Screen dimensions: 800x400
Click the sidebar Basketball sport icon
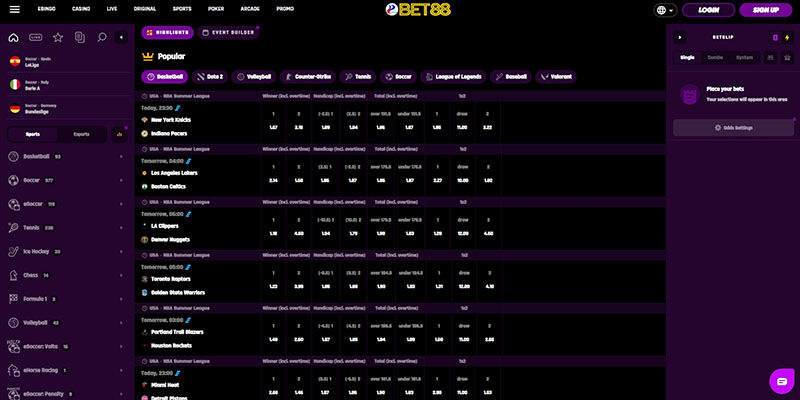pos(13,157)
